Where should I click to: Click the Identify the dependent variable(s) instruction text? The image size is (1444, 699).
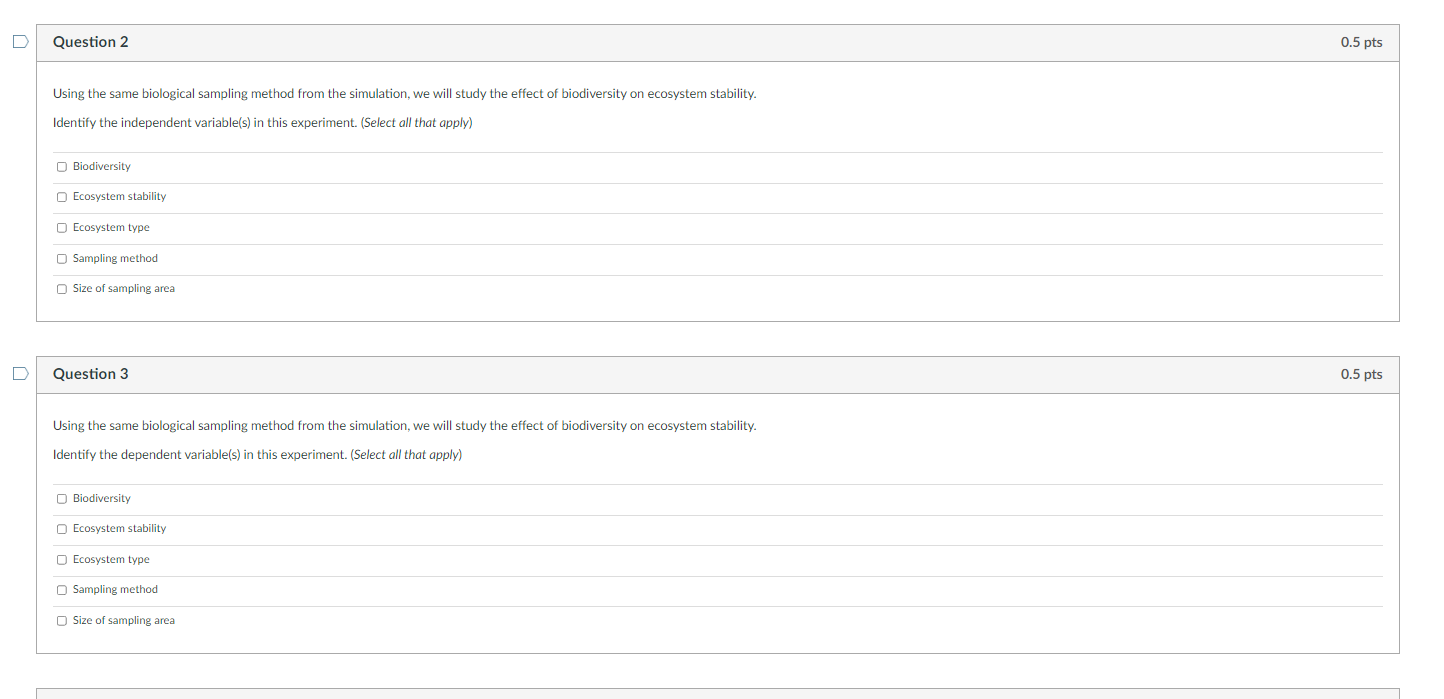pyautogui.click(x=256, y=454)
